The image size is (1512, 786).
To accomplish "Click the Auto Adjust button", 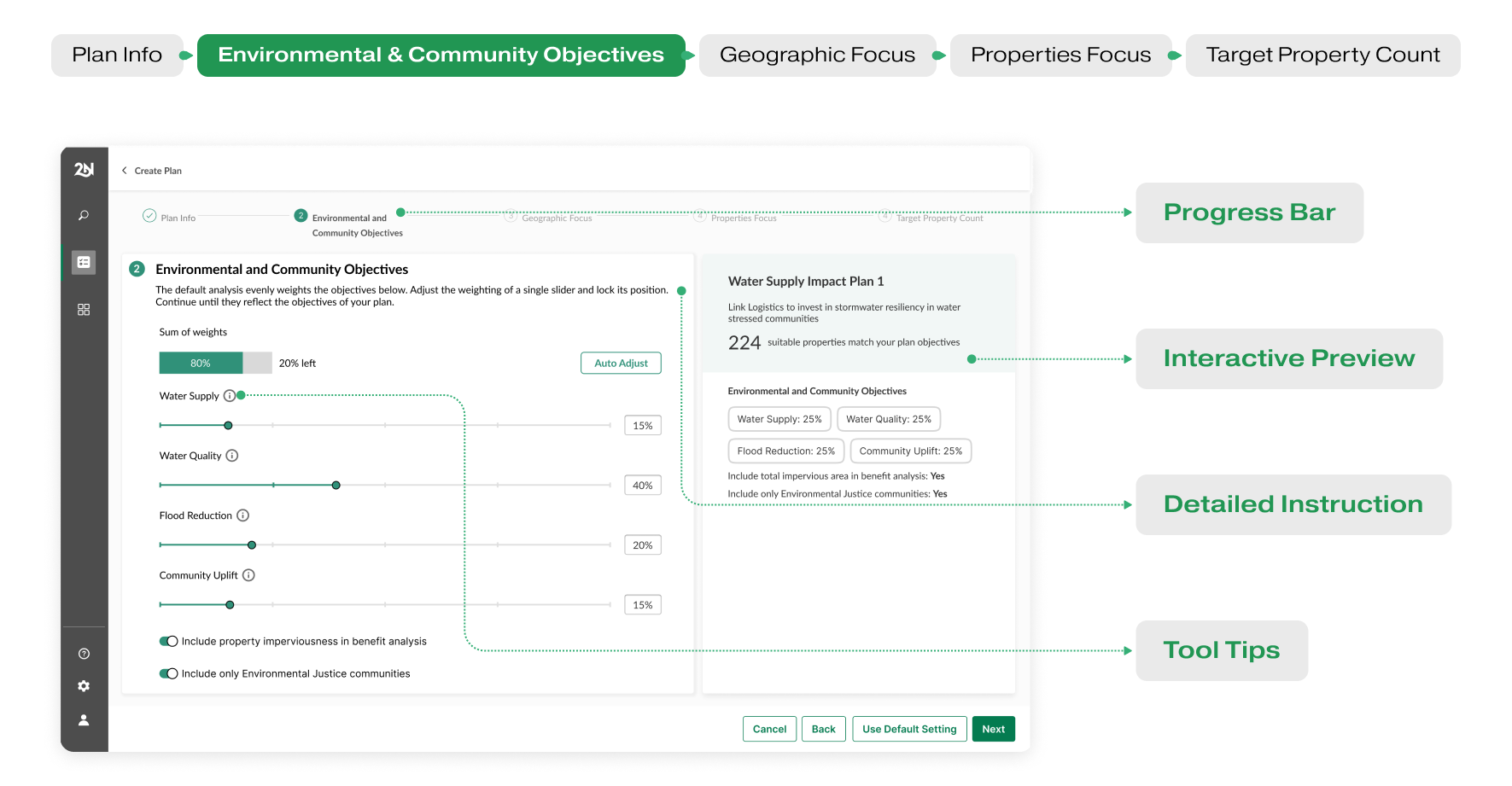I will point(621,364).
